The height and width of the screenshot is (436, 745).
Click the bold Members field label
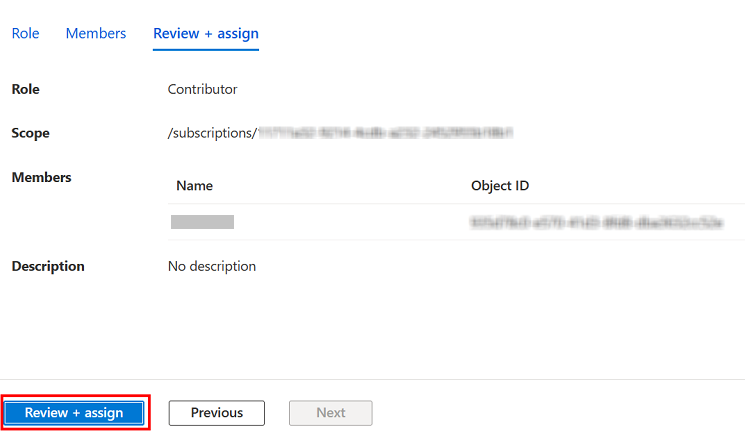click(41, 177)
